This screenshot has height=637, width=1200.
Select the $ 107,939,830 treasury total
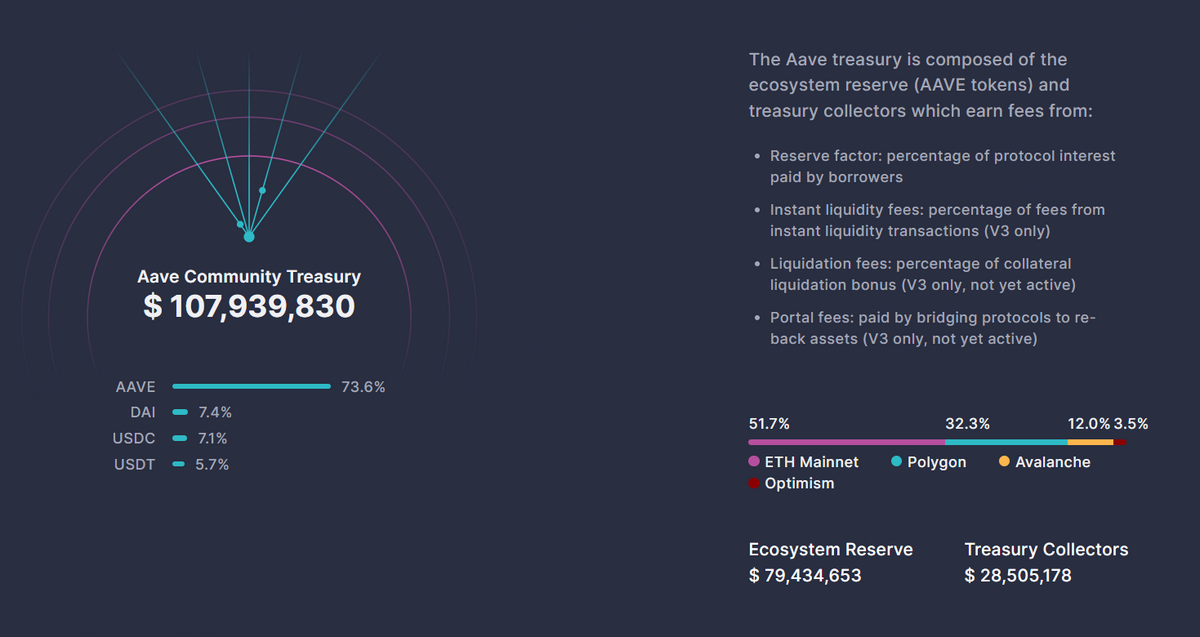pyautogui.click(x=249, y=306)
